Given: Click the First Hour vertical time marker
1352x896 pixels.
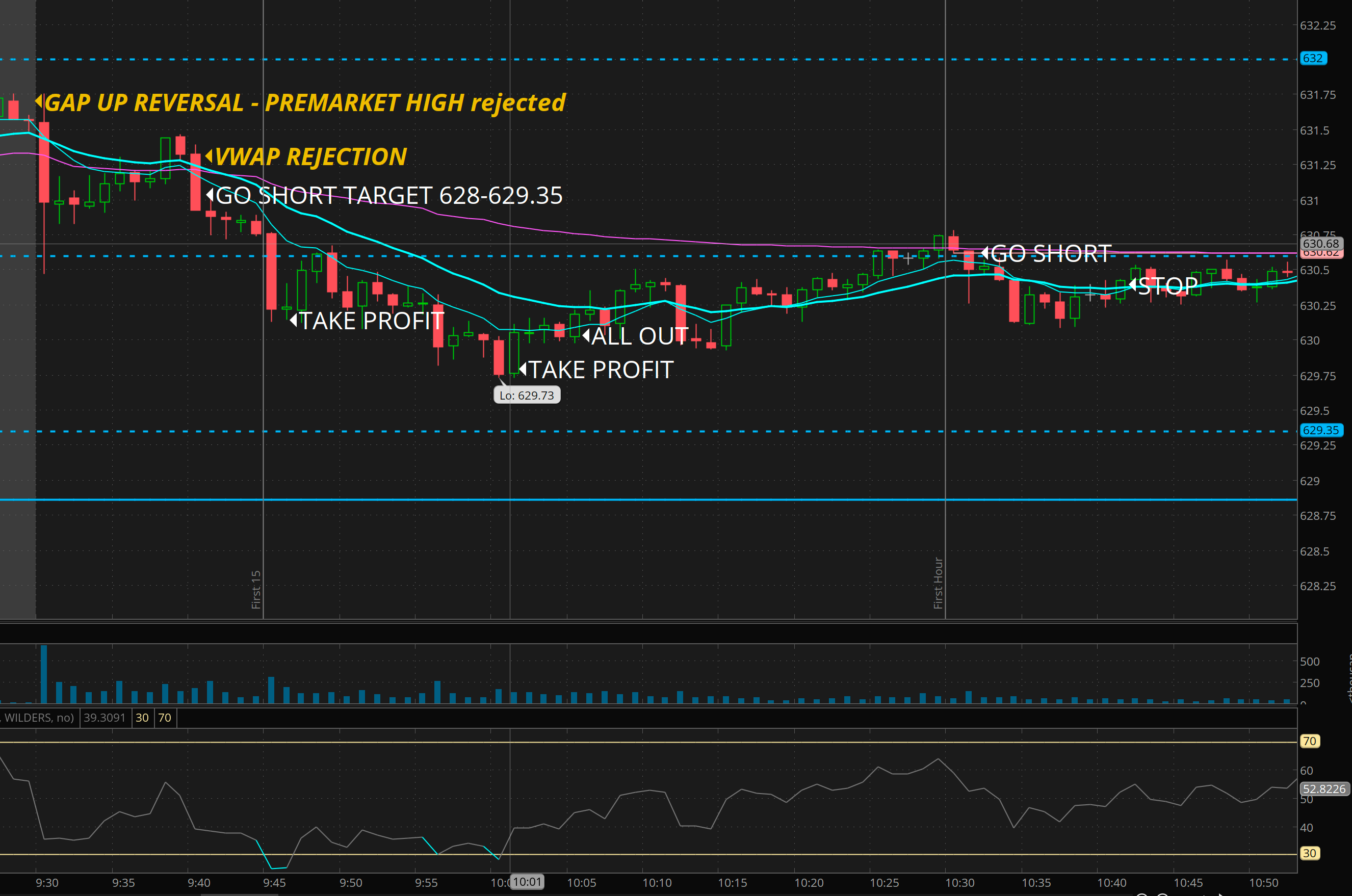Looking at the screenshot, I should coord(938,583).
